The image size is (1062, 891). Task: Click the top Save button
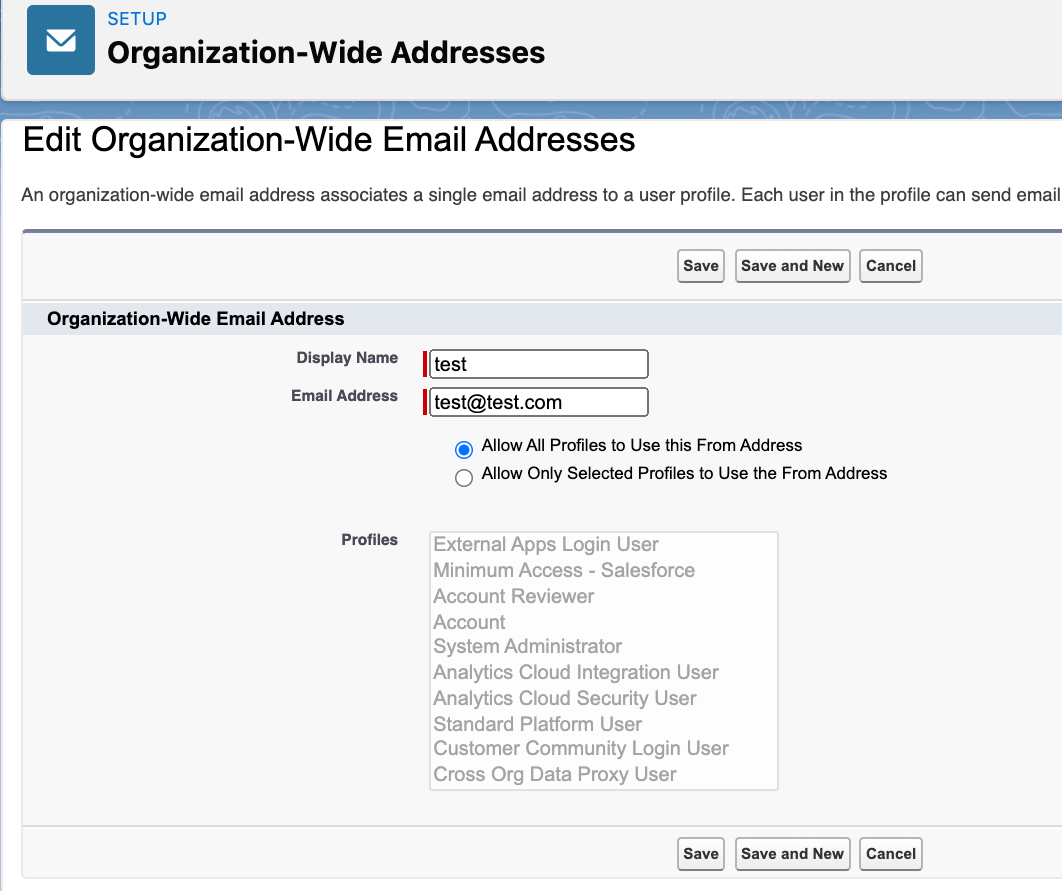[x=700, y=266]
